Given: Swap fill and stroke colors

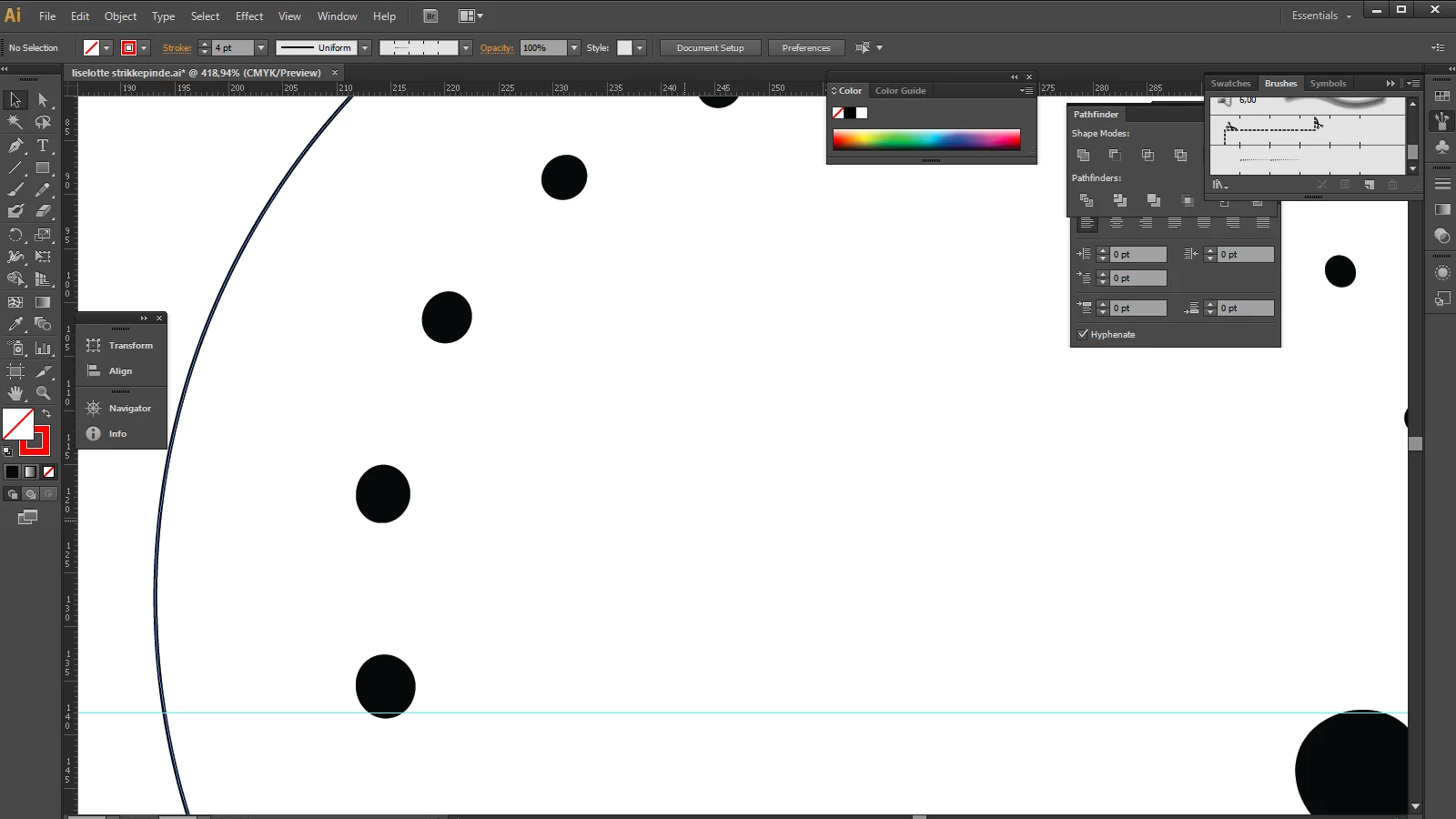Looking at the screenshot, I should click(46, 413).
